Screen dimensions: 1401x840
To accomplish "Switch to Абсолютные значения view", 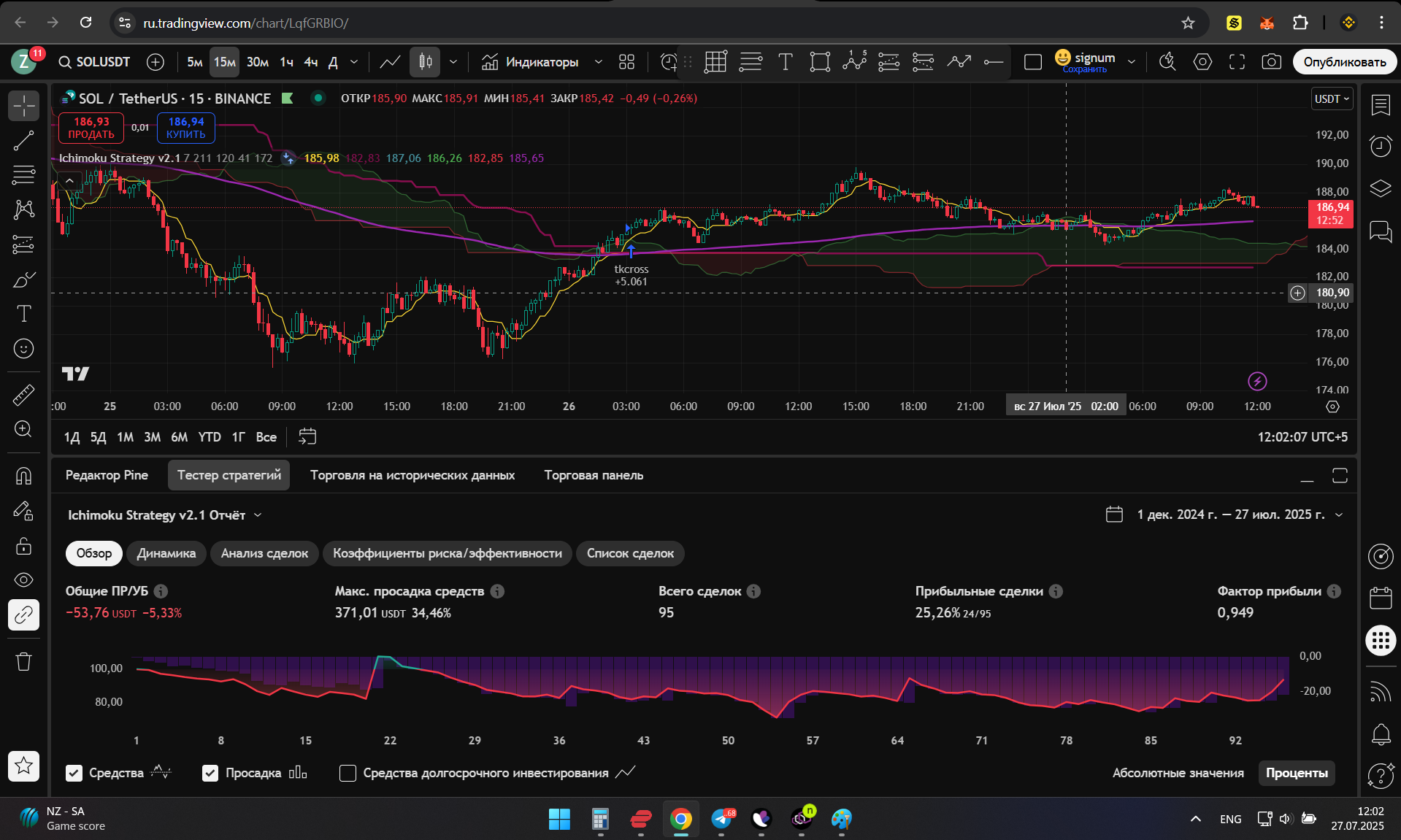I will (x=1178, y=773).
